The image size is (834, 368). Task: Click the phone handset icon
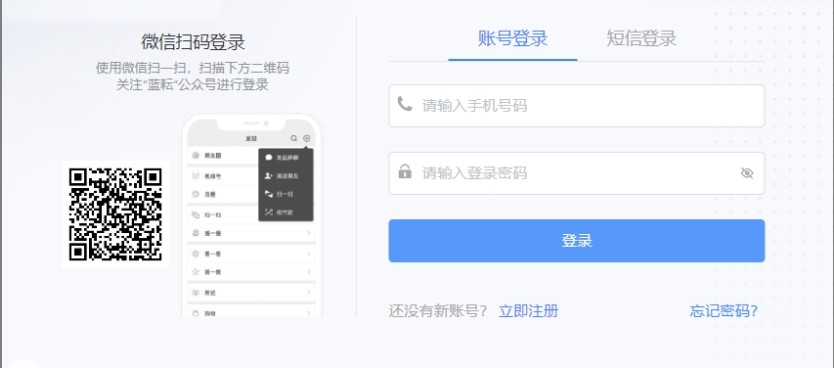[x=405, y=104]
